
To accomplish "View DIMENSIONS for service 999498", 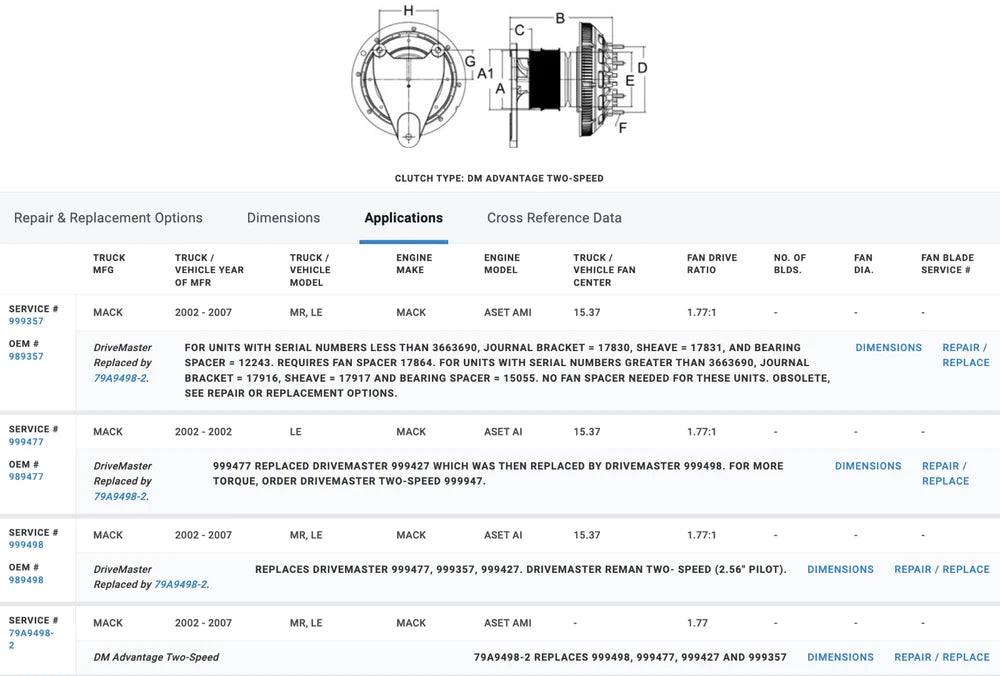I will pyautogui.click(x=840, y=570).
